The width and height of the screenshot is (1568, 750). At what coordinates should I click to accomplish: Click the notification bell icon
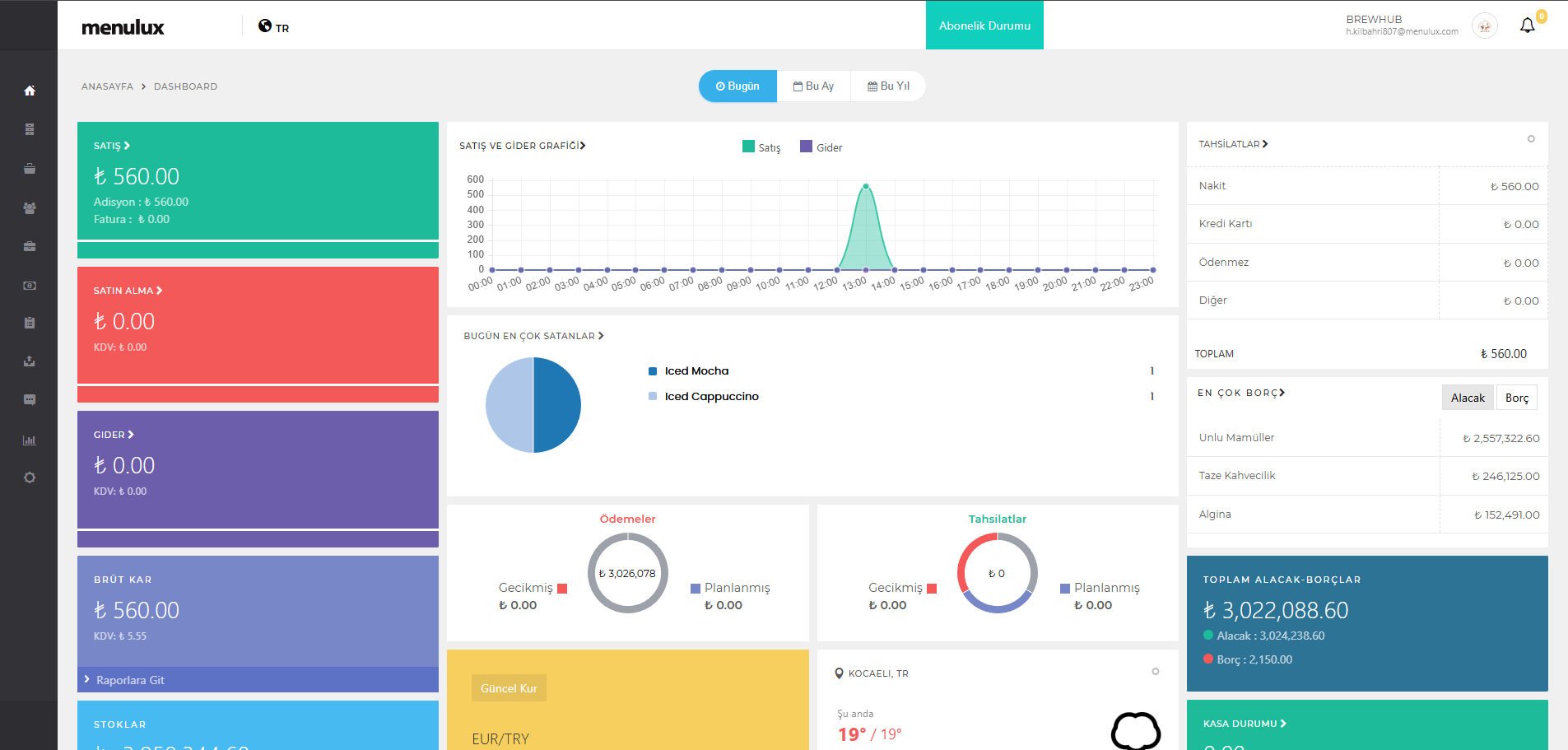[1527, 26]
